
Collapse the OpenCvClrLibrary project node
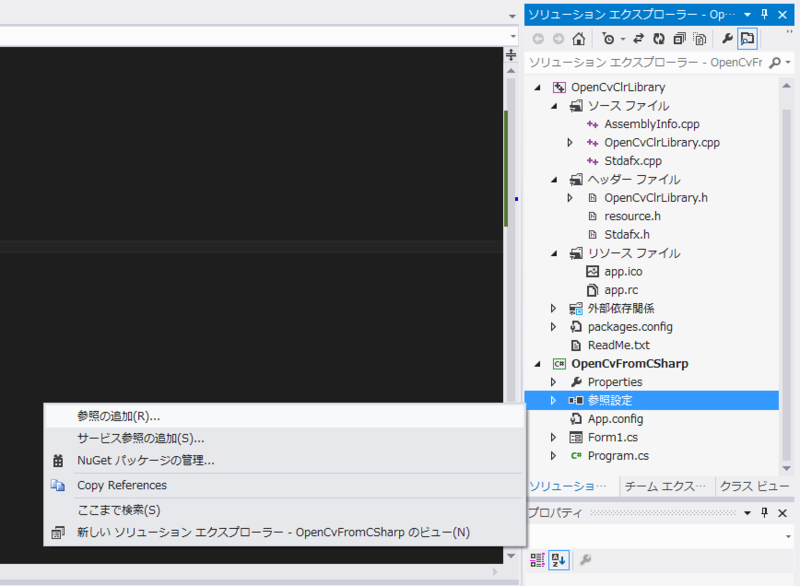[x=538, y=88]
